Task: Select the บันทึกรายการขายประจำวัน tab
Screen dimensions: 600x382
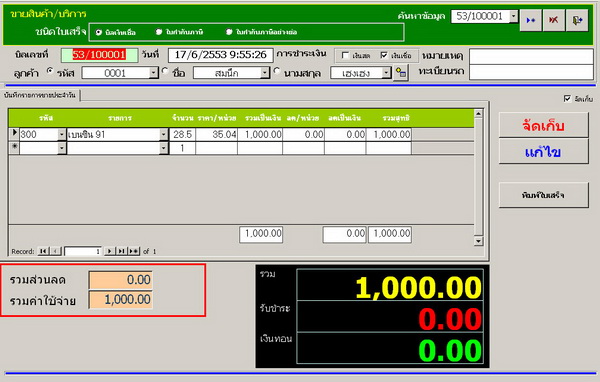Action: [40, 95]
